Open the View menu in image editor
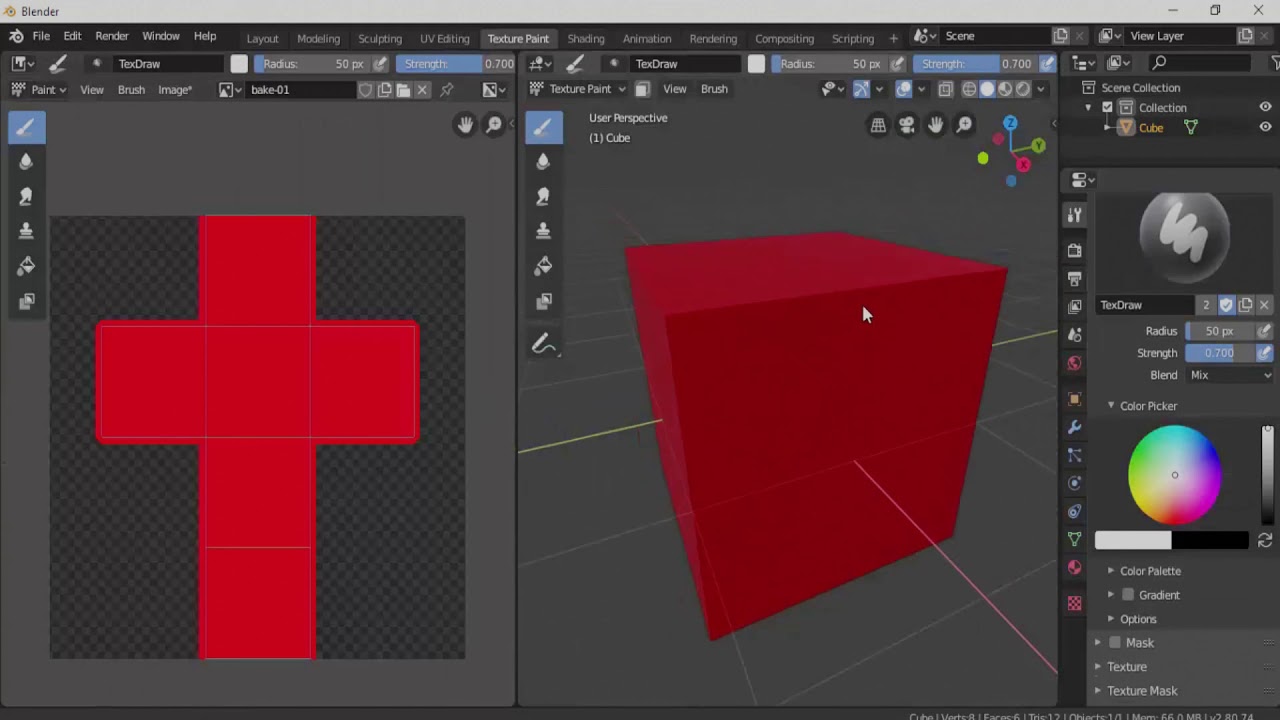 click(91, 90)
